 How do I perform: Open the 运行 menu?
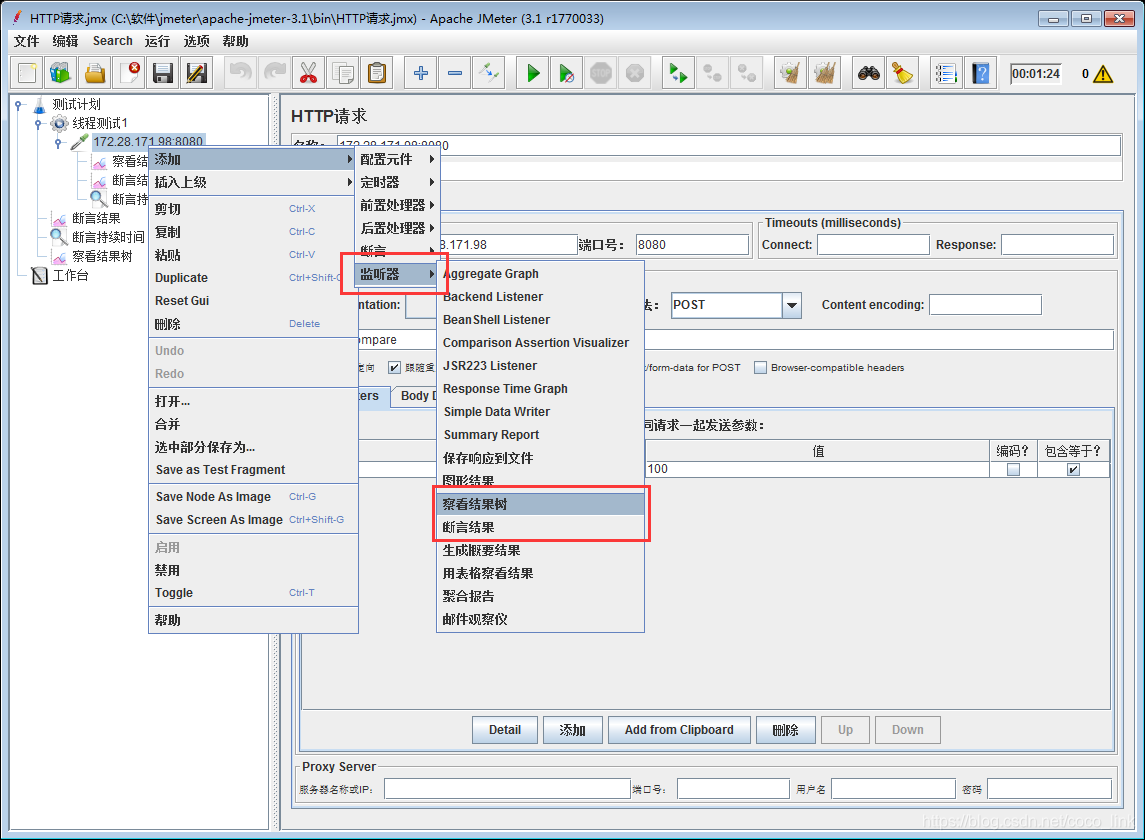click(x=157, y=41)
